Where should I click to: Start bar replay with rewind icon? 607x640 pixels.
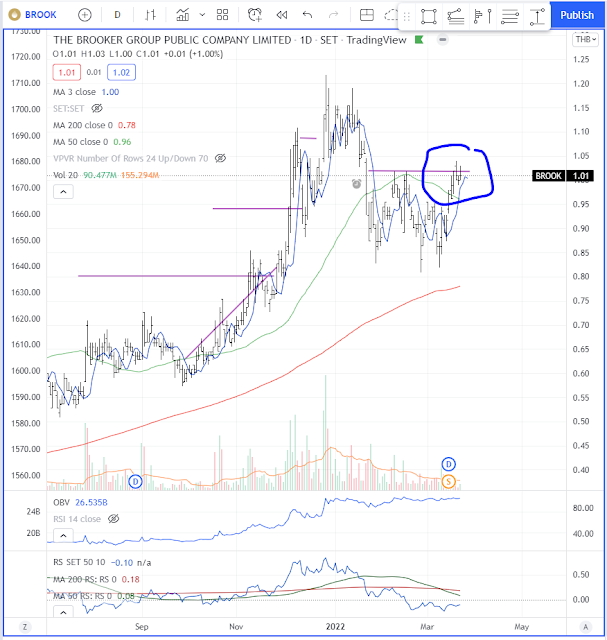tap(282, 15)
